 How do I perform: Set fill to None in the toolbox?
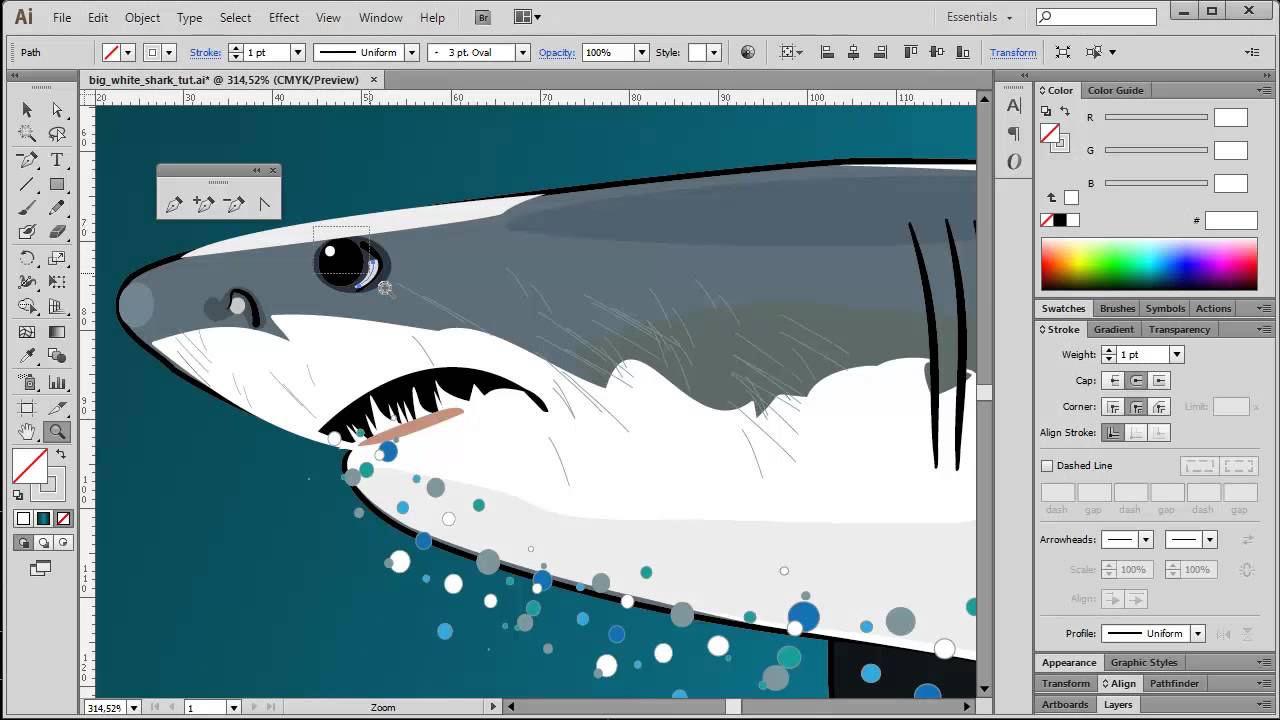tap(64, 518)
